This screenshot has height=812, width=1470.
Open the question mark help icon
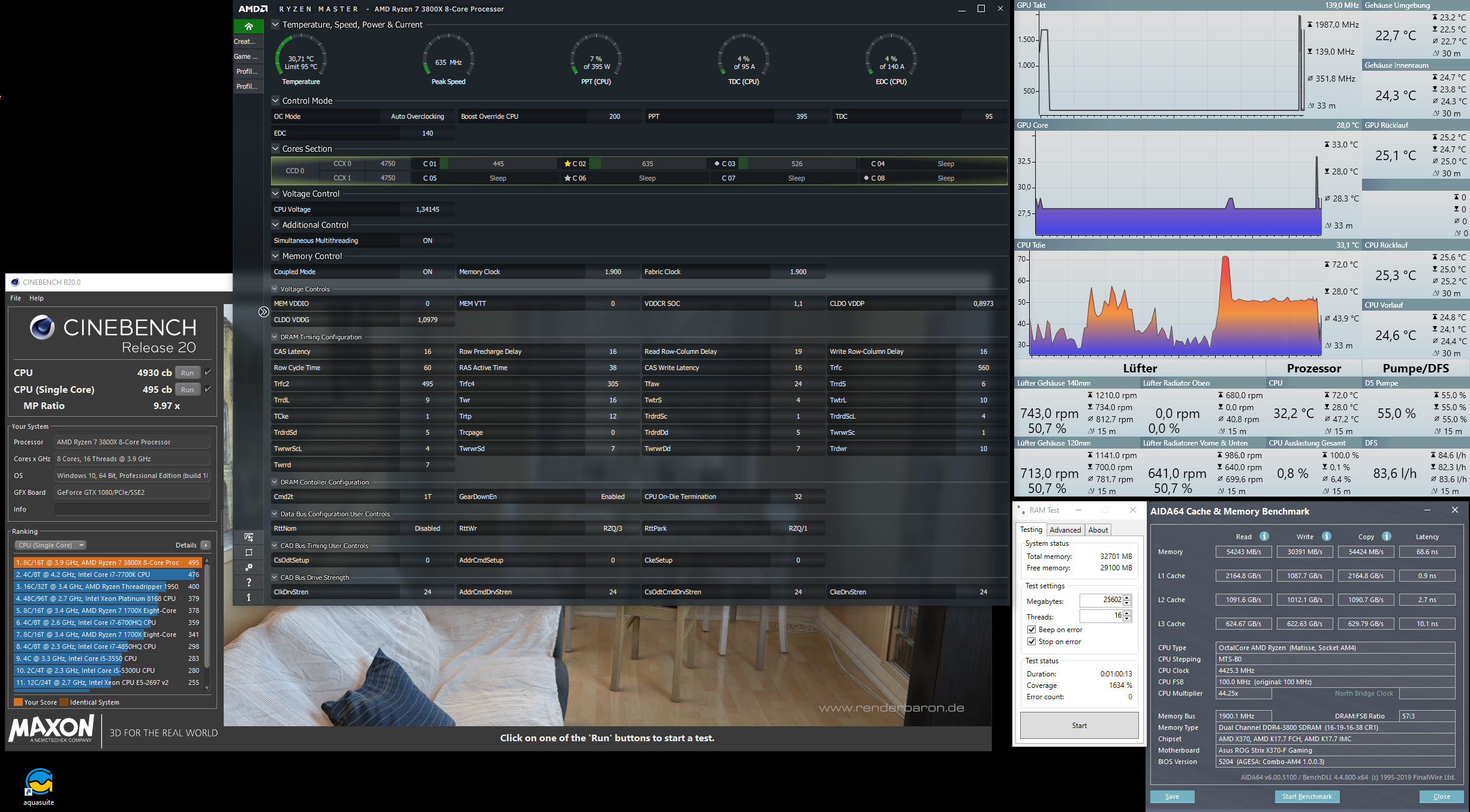(249, 582)
